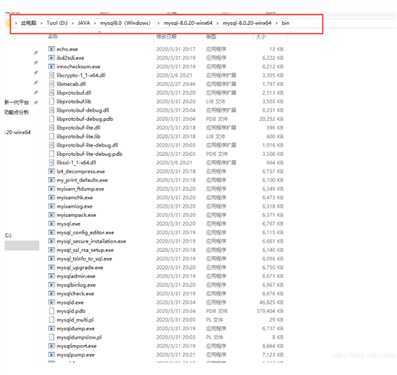Click the mysqld.pdb file icon

coord(51,311)
